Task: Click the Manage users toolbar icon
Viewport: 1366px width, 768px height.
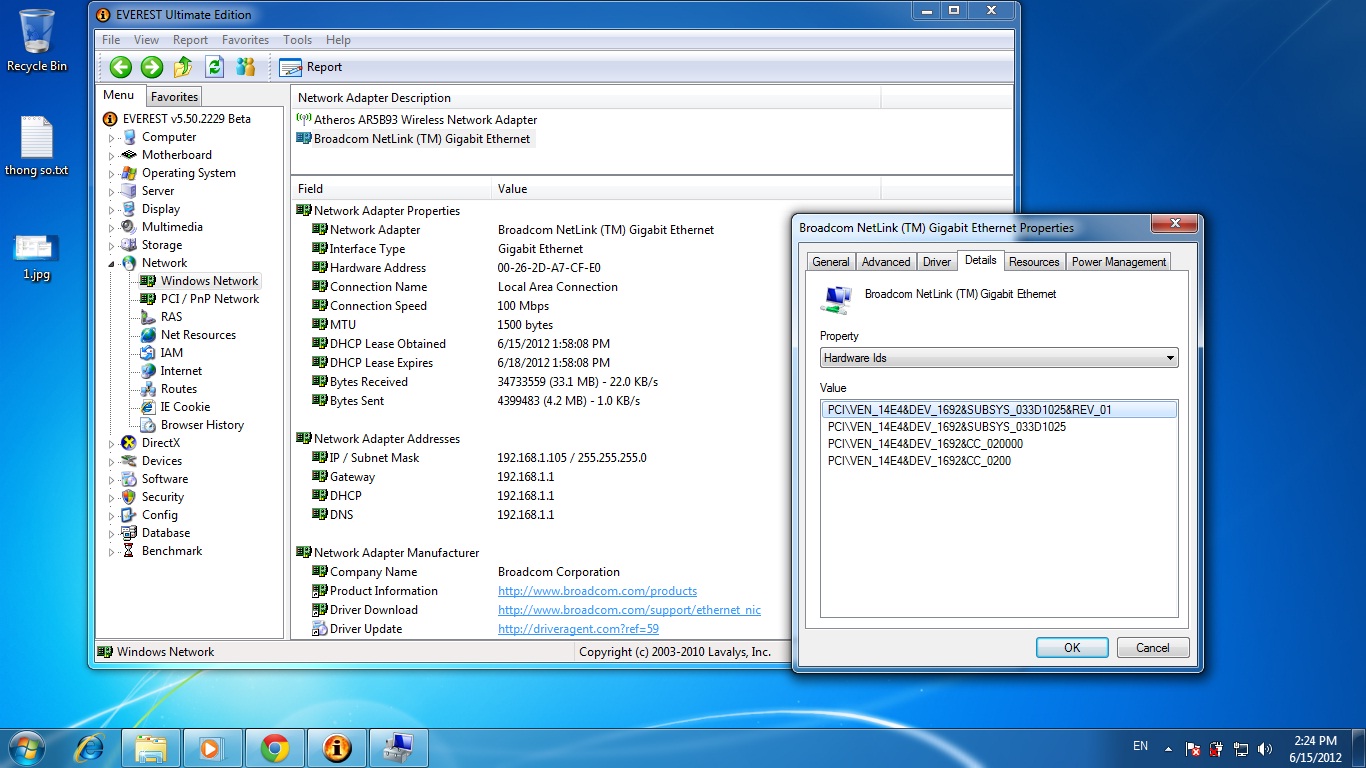Action: 245,67
